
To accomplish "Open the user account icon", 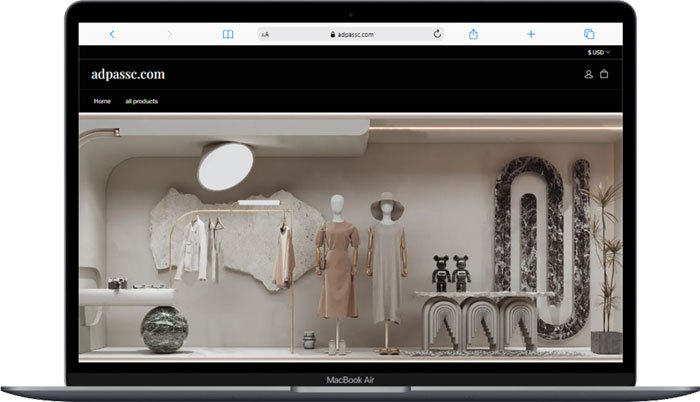I will pyautogui.click(x=588, y=74).
